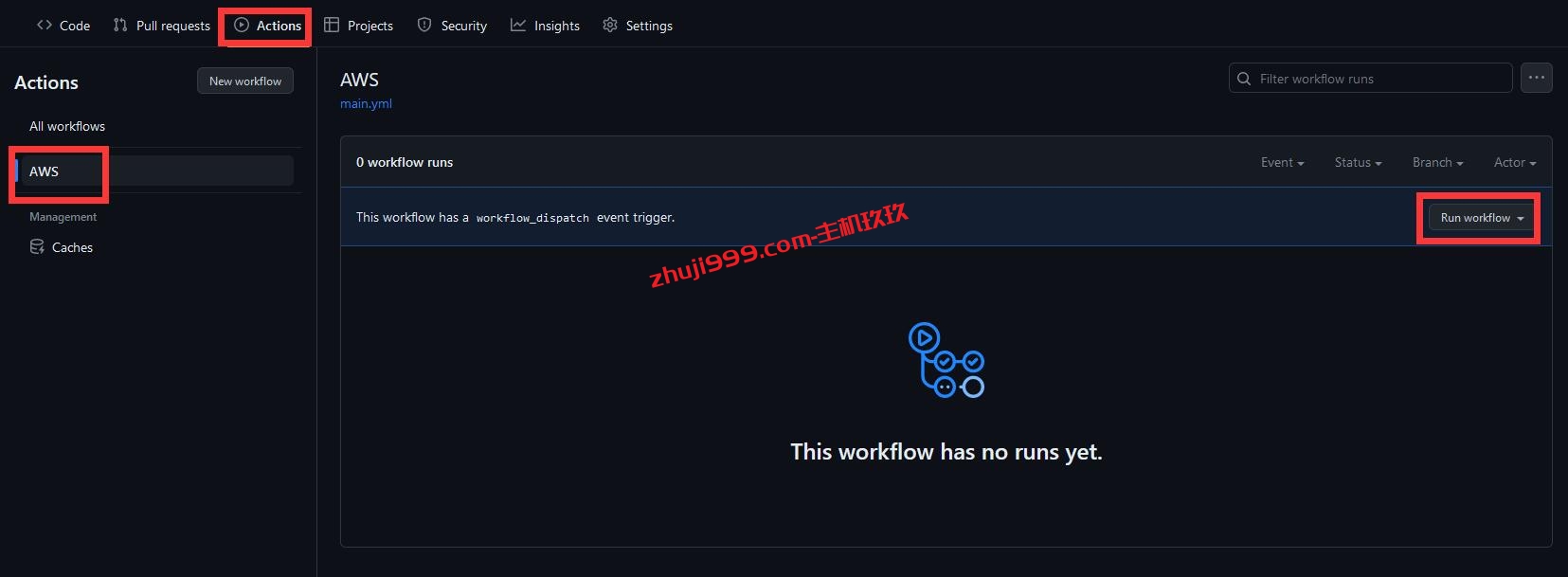Image resolution: width=1568 pixels, height=577 pixels.
Task: Open the main.yml workflow file link
Action: 366,104
